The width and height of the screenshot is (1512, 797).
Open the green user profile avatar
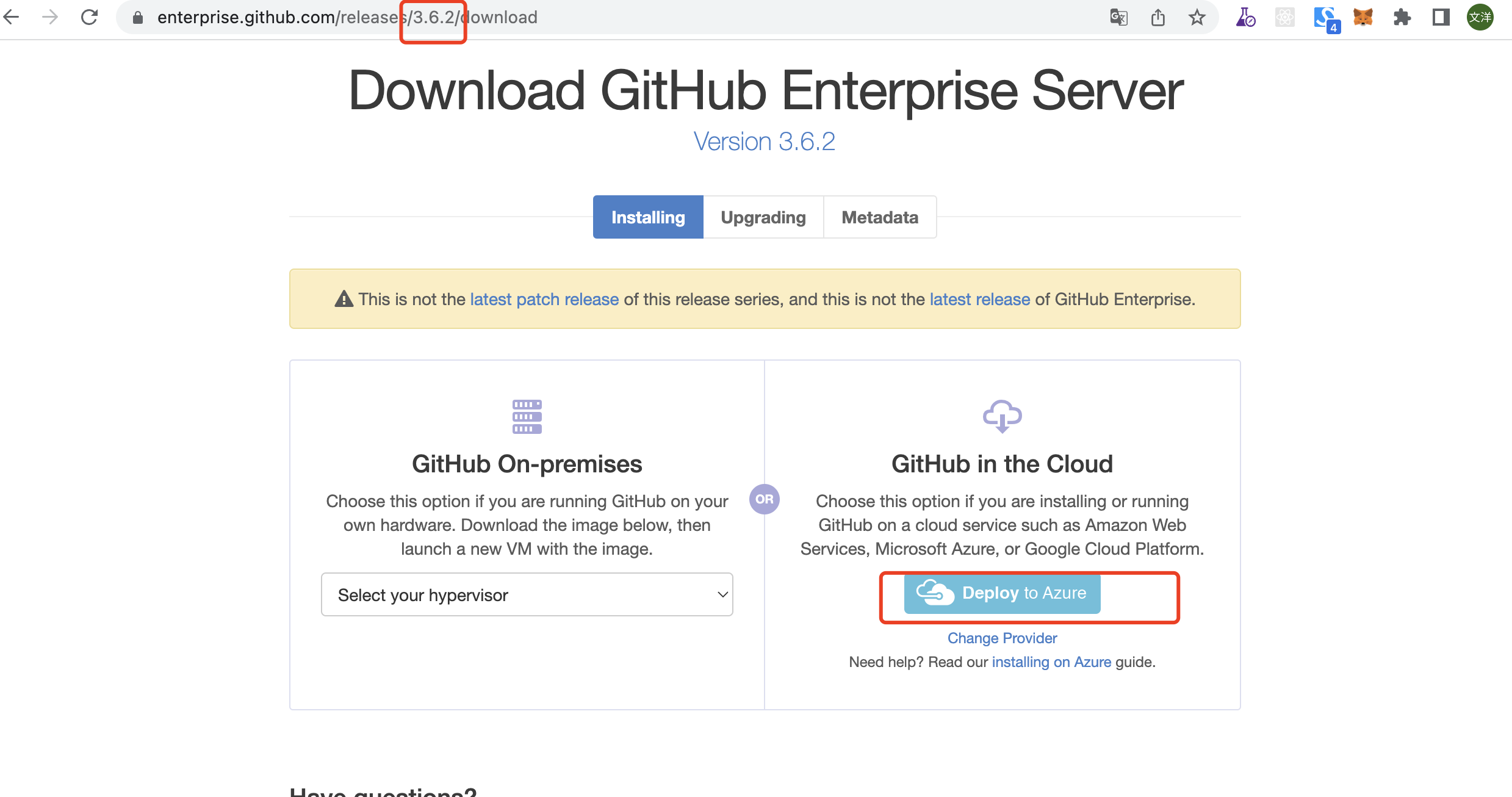pos(1480,17)
